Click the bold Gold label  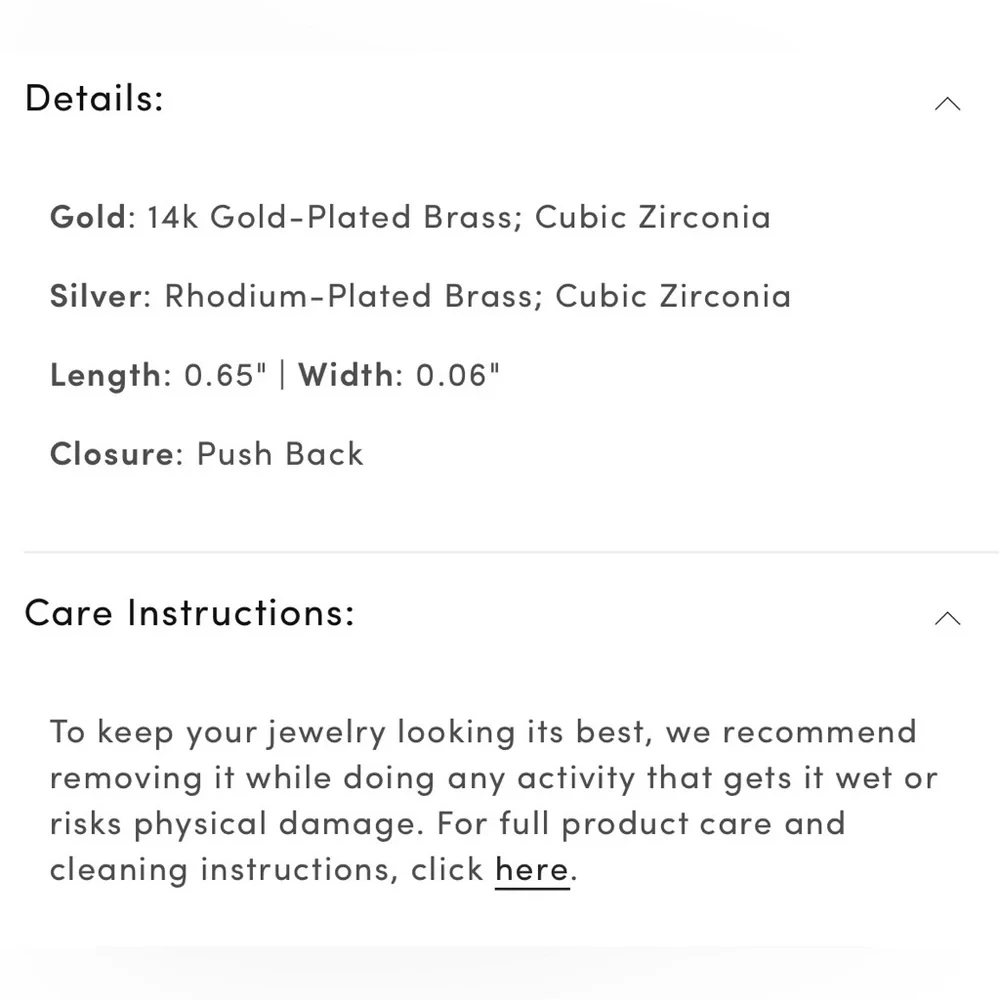tap(88, 217)
